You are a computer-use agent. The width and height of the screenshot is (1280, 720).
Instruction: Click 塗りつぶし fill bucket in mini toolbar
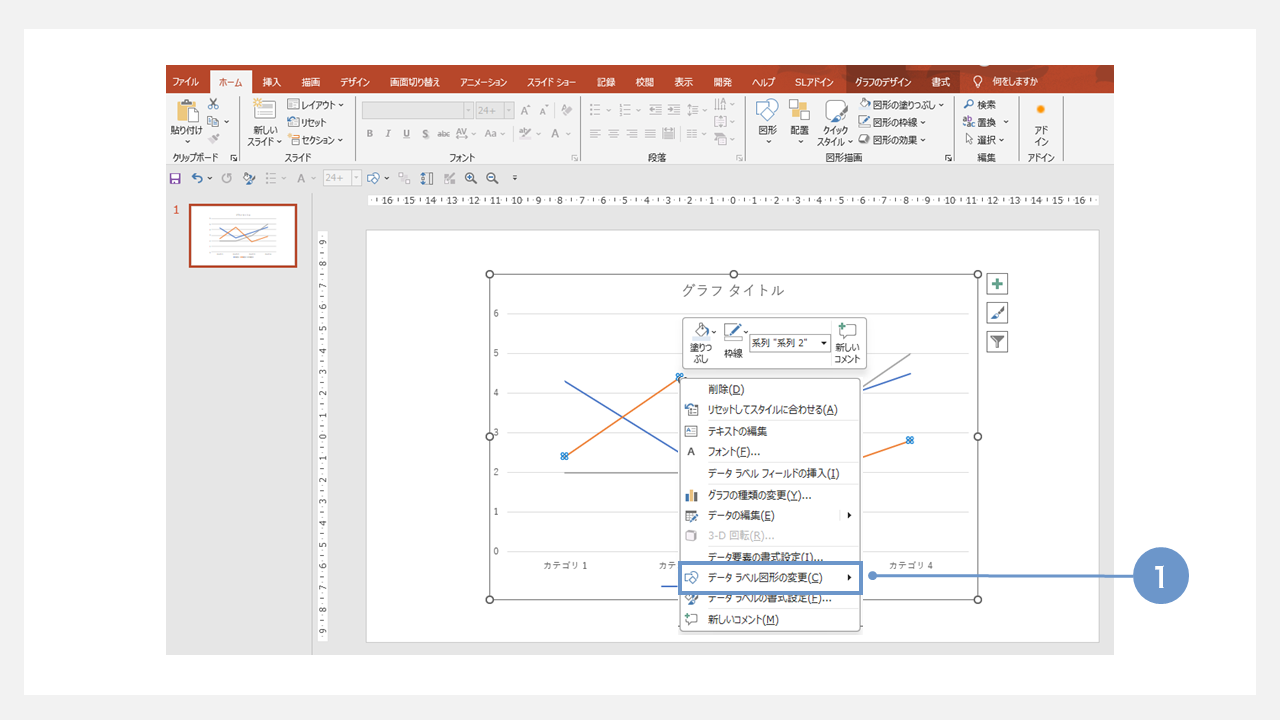702,332
